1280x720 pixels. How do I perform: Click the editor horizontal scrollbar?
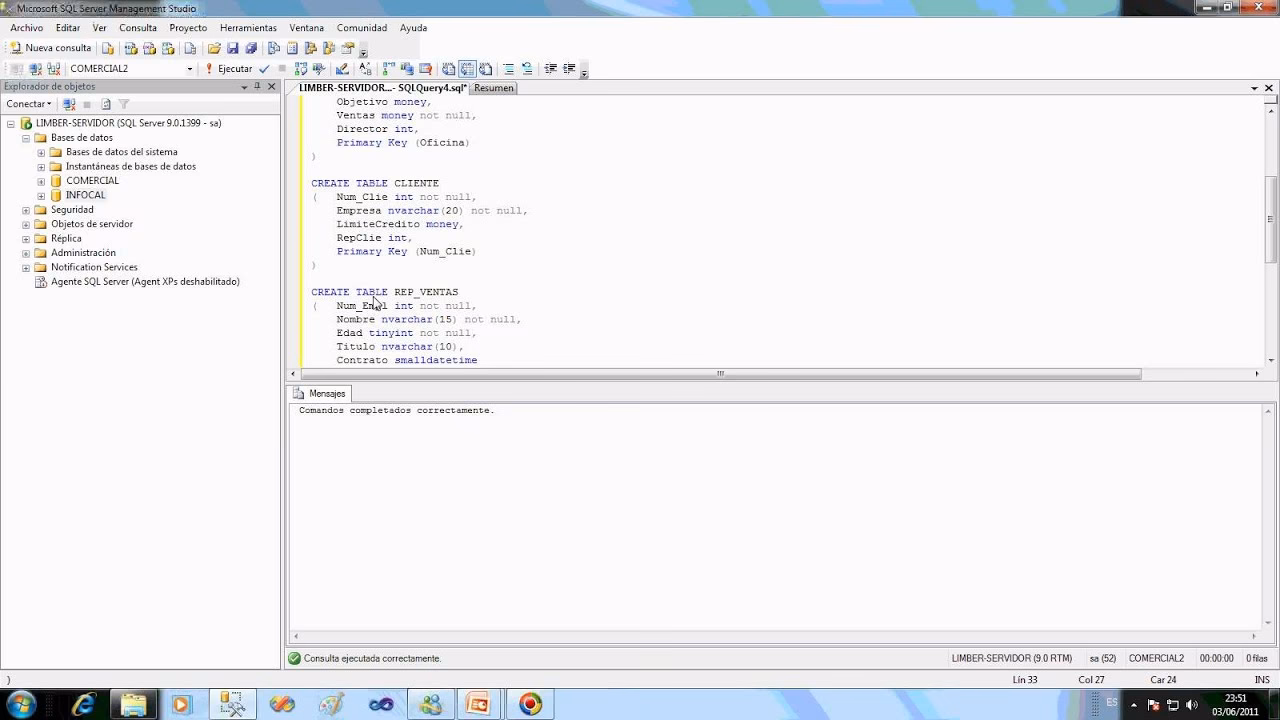718,374
